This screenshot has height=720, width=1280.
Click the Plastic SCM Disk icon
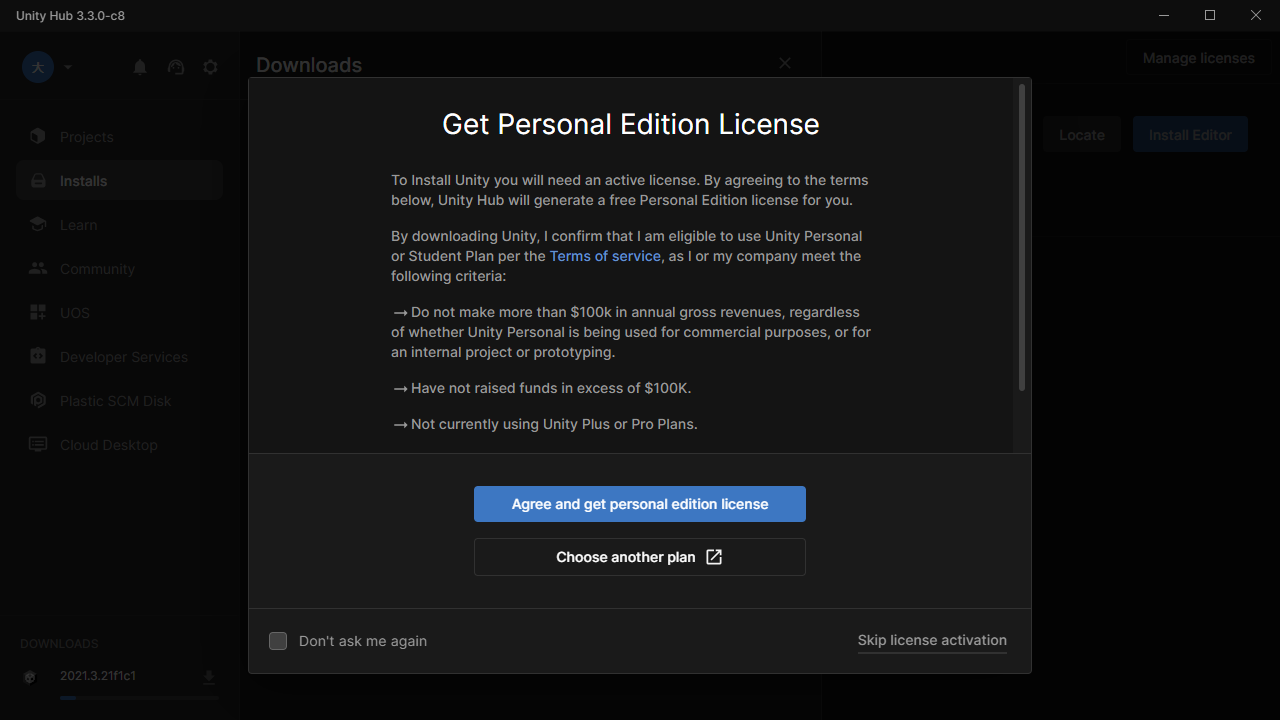click(38, 401)
